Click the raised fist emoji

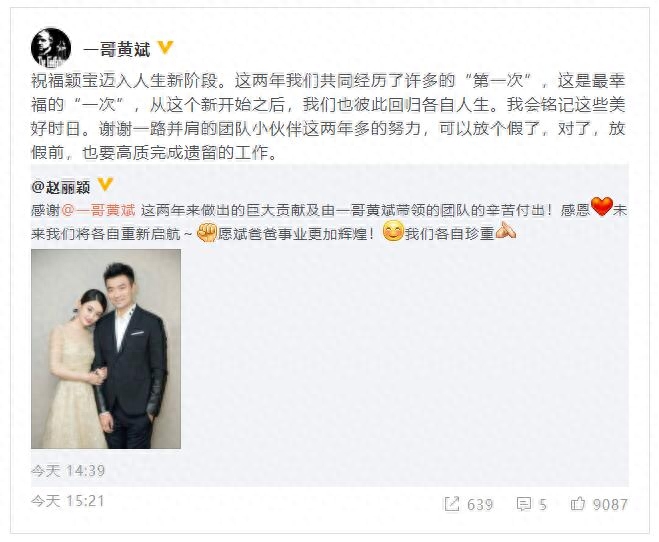[207, 232]
